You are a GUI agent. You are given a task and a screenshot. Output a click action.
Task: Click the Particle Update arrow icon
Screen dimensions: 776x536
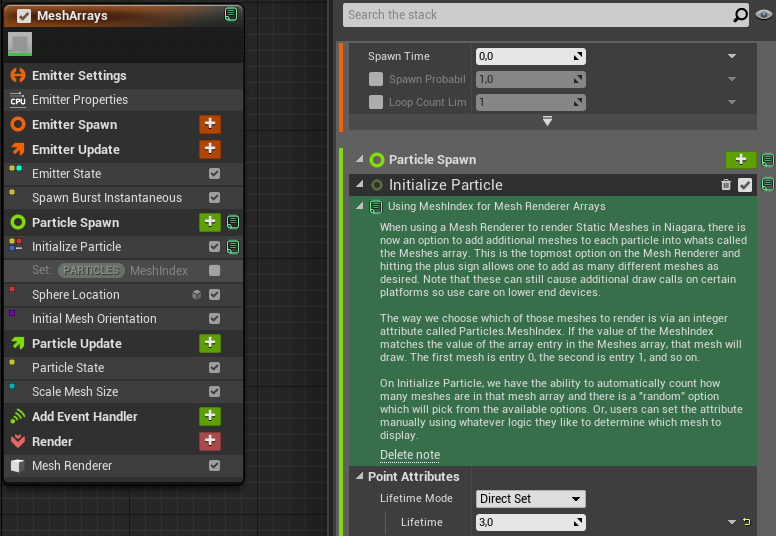(18, 343)
